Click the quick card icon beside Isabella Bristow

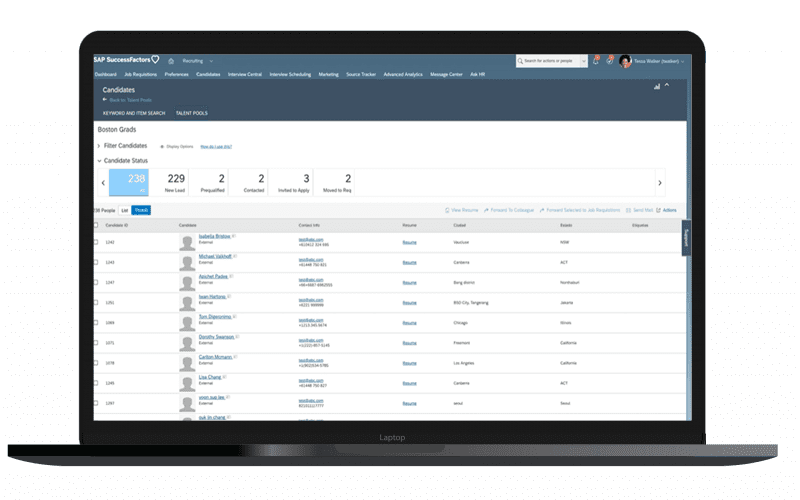pos(234,237)
